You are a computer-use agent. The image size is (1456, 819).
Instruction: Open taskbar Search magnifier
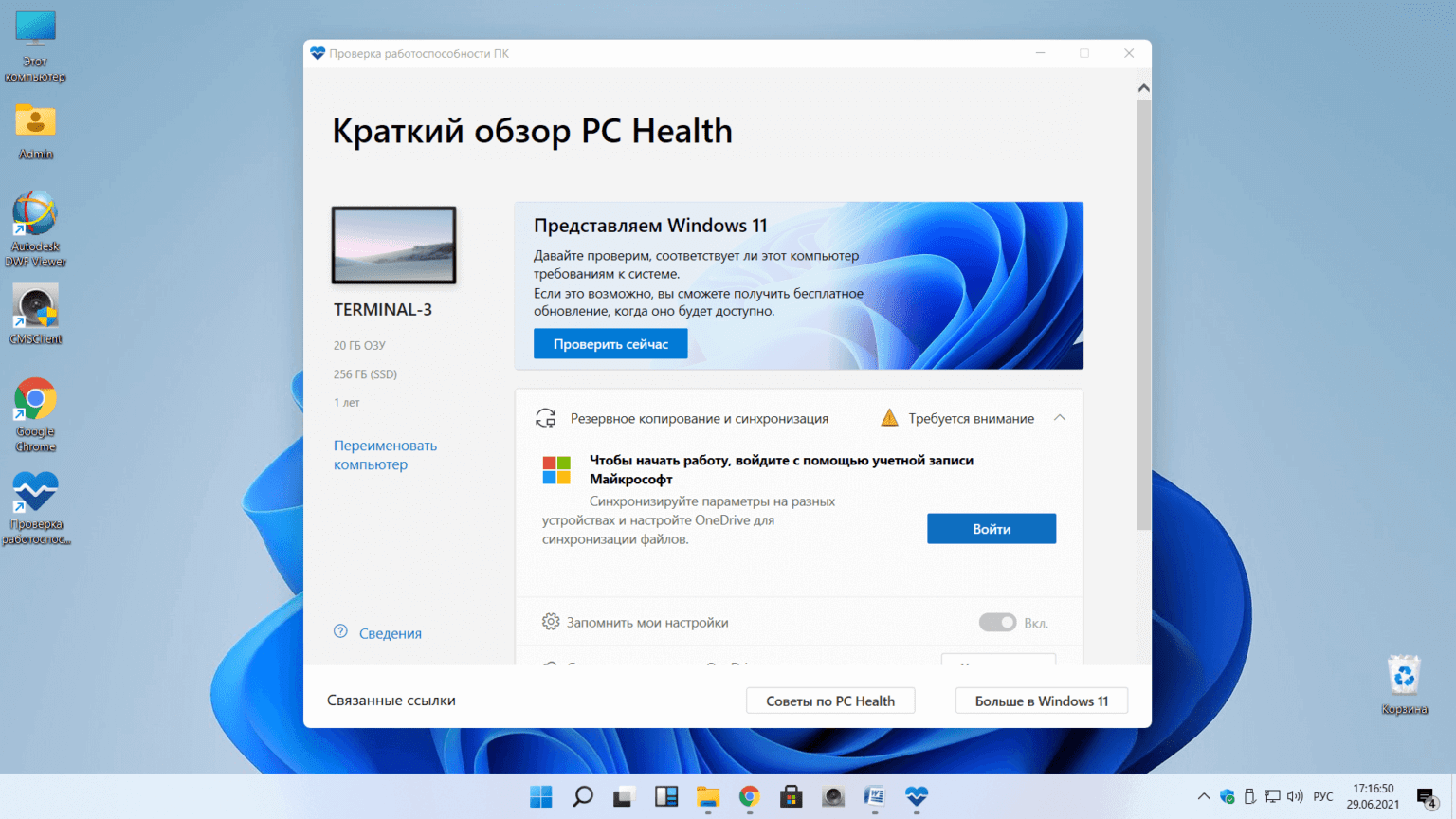coord(583,796)
